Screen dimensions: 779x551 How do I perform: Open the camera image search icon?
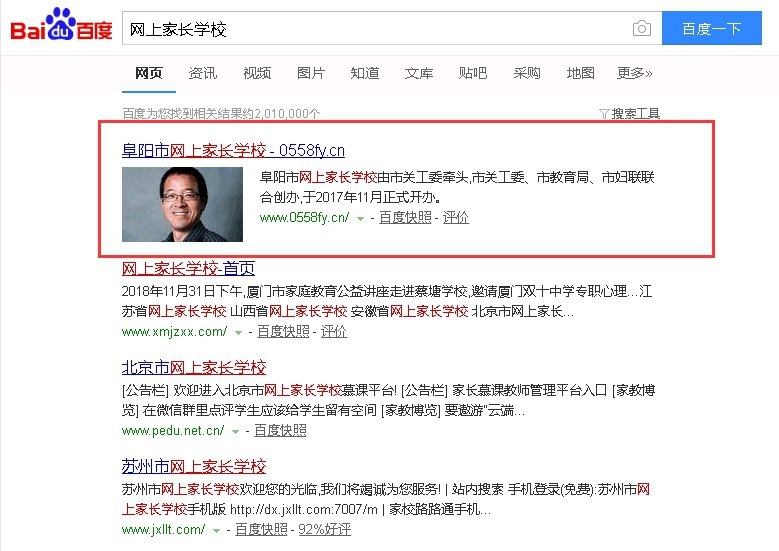click(641, 28)
